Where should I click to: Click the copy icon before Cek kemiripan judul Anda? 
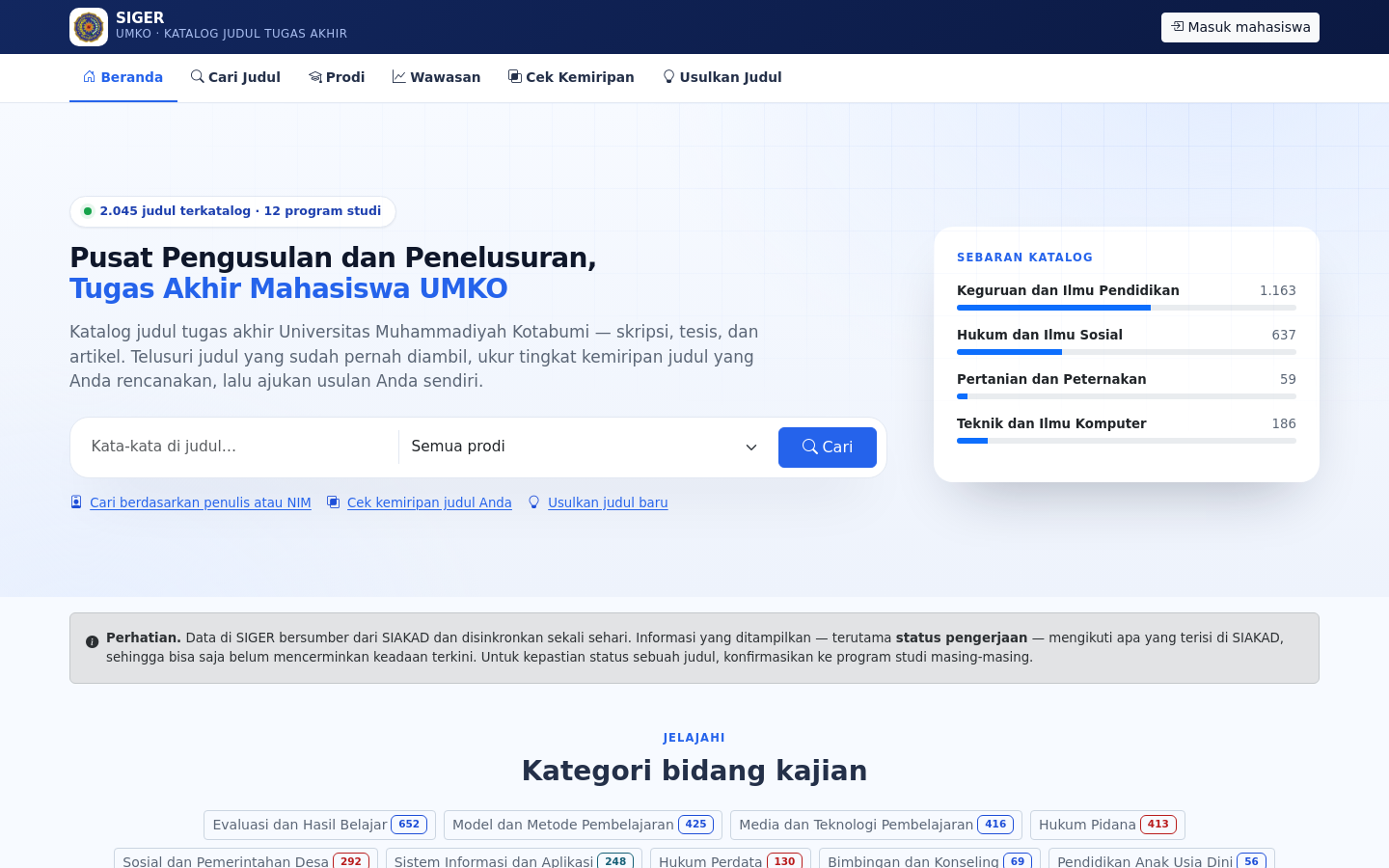pos(334,502)
